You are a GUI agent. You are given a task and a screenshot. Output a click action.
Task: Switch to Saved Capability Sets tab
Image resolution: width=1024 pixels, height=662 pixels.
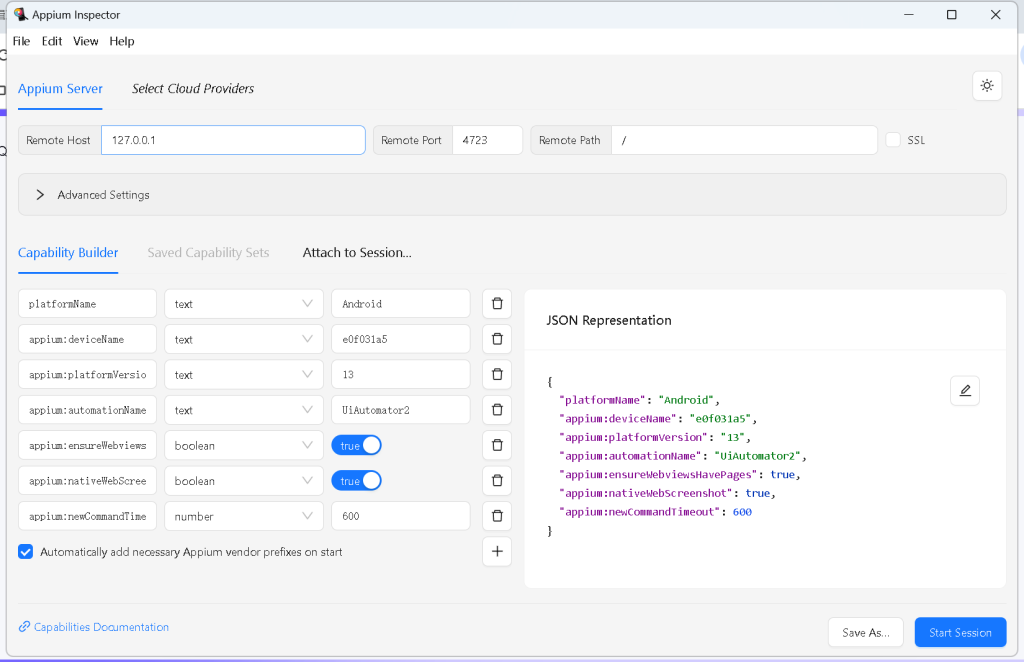click(208, 253)
